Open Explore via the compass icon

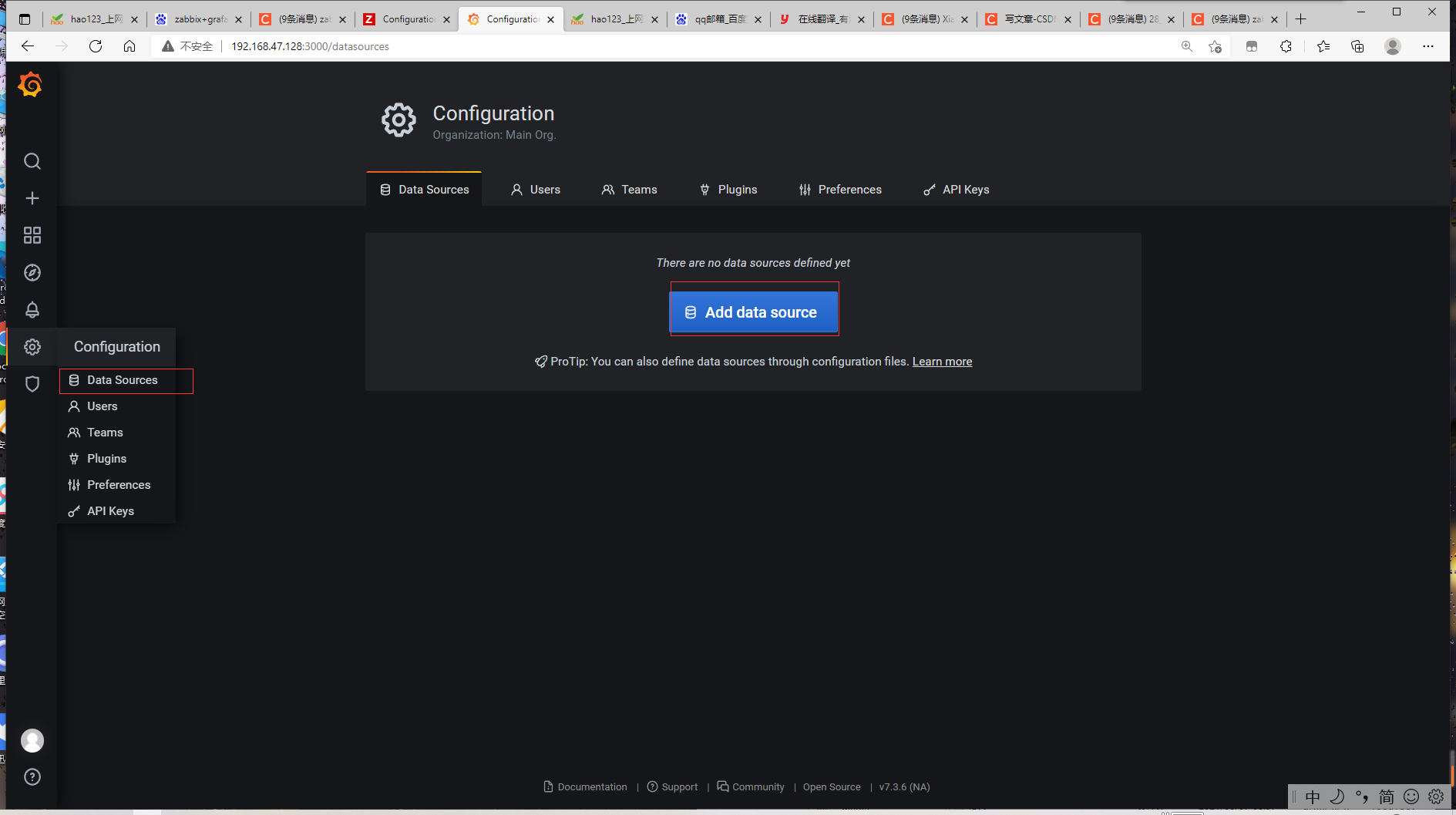32,272
